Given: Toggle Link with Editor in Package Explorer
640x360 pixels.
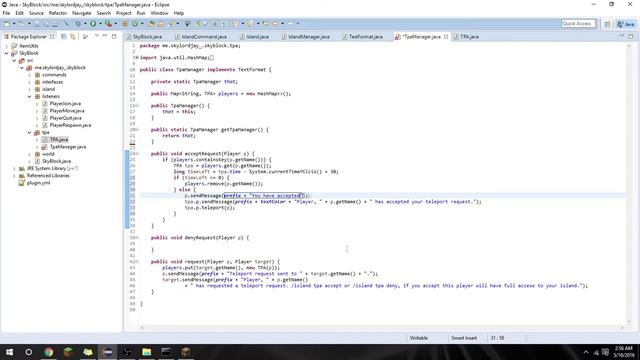Looking at the screenshot, I should [x=73, y=37].
